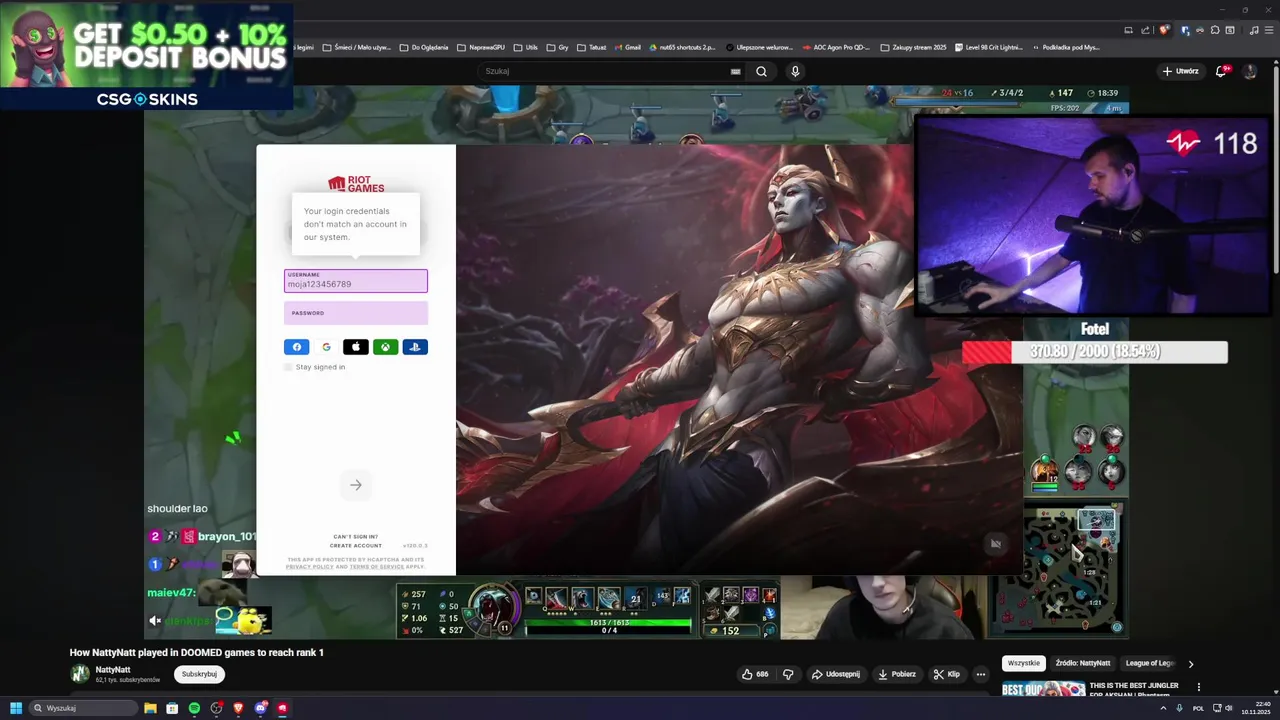1280x720 pixels.
Task: Open the Gry bookmark folder
Action: (557, 47)
